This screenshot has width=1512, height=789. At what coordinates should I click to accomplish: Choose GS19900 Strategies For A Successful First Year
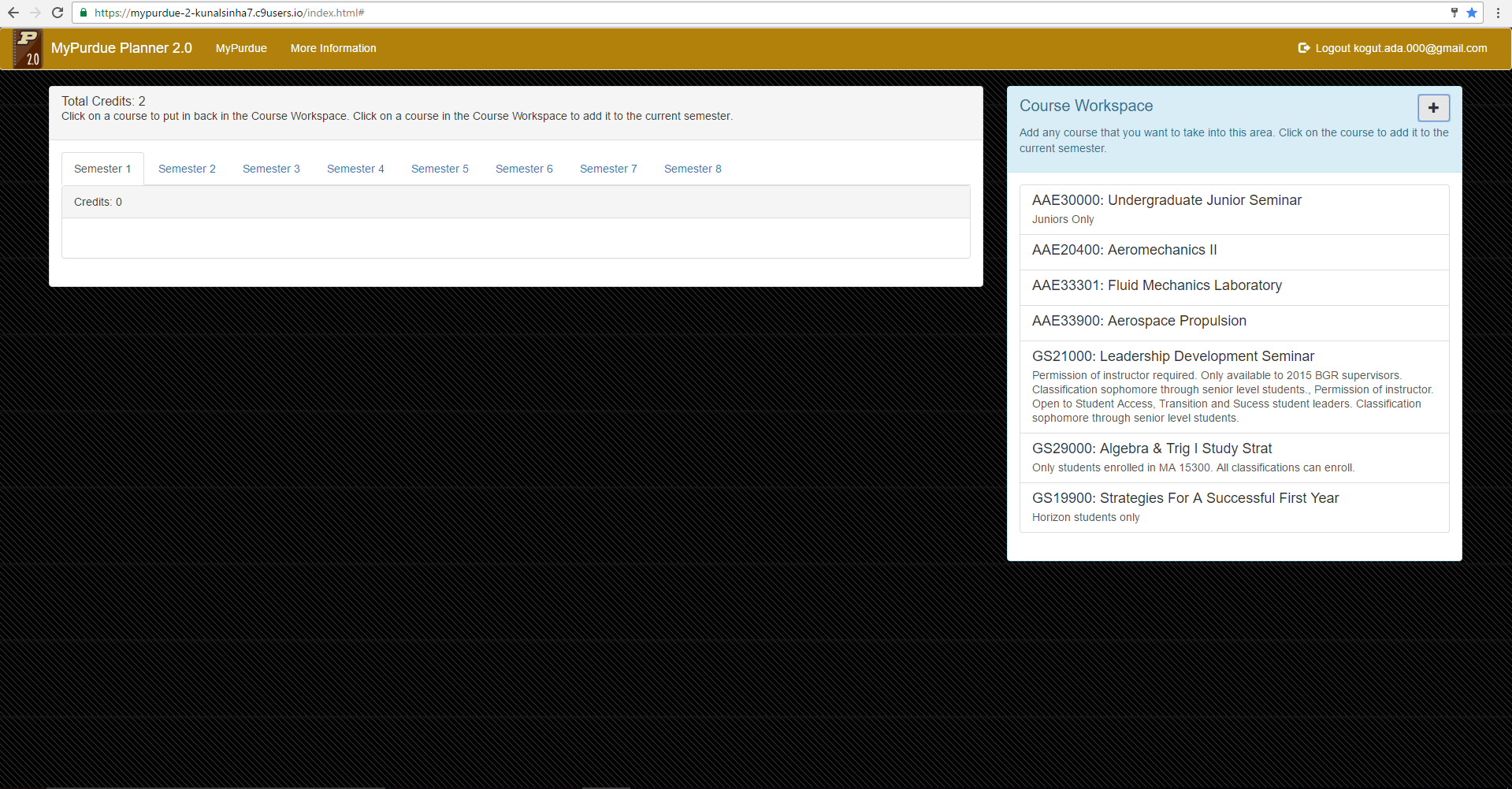click(x=1234, y=508)
